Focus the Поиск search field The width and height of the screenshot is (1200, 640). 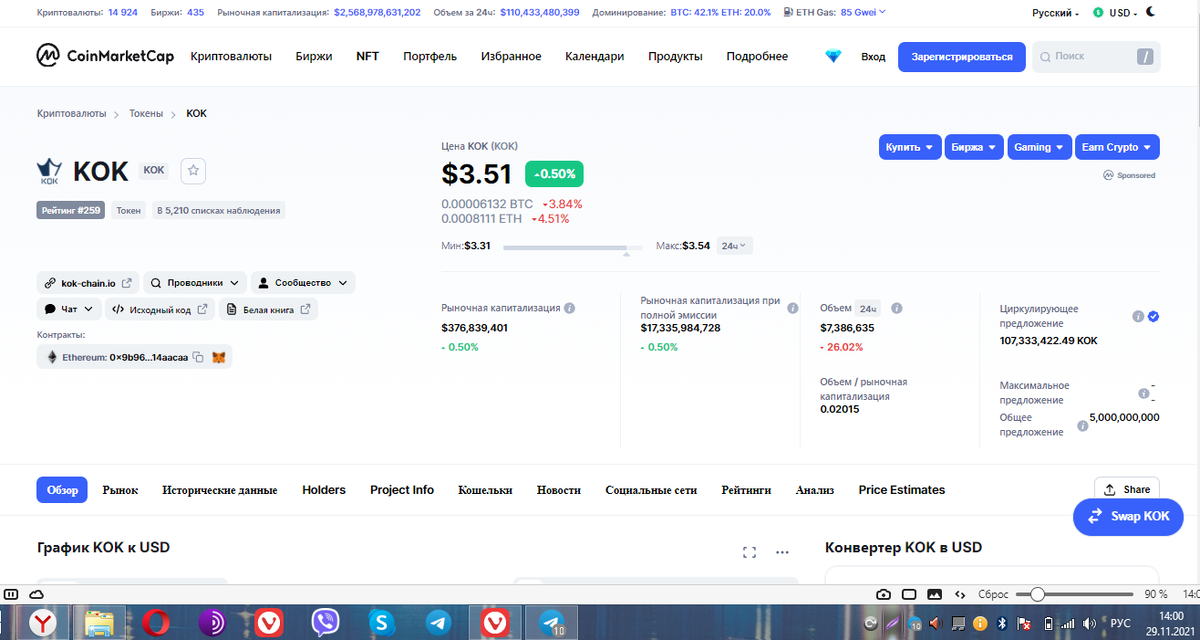click(1096, 57)
